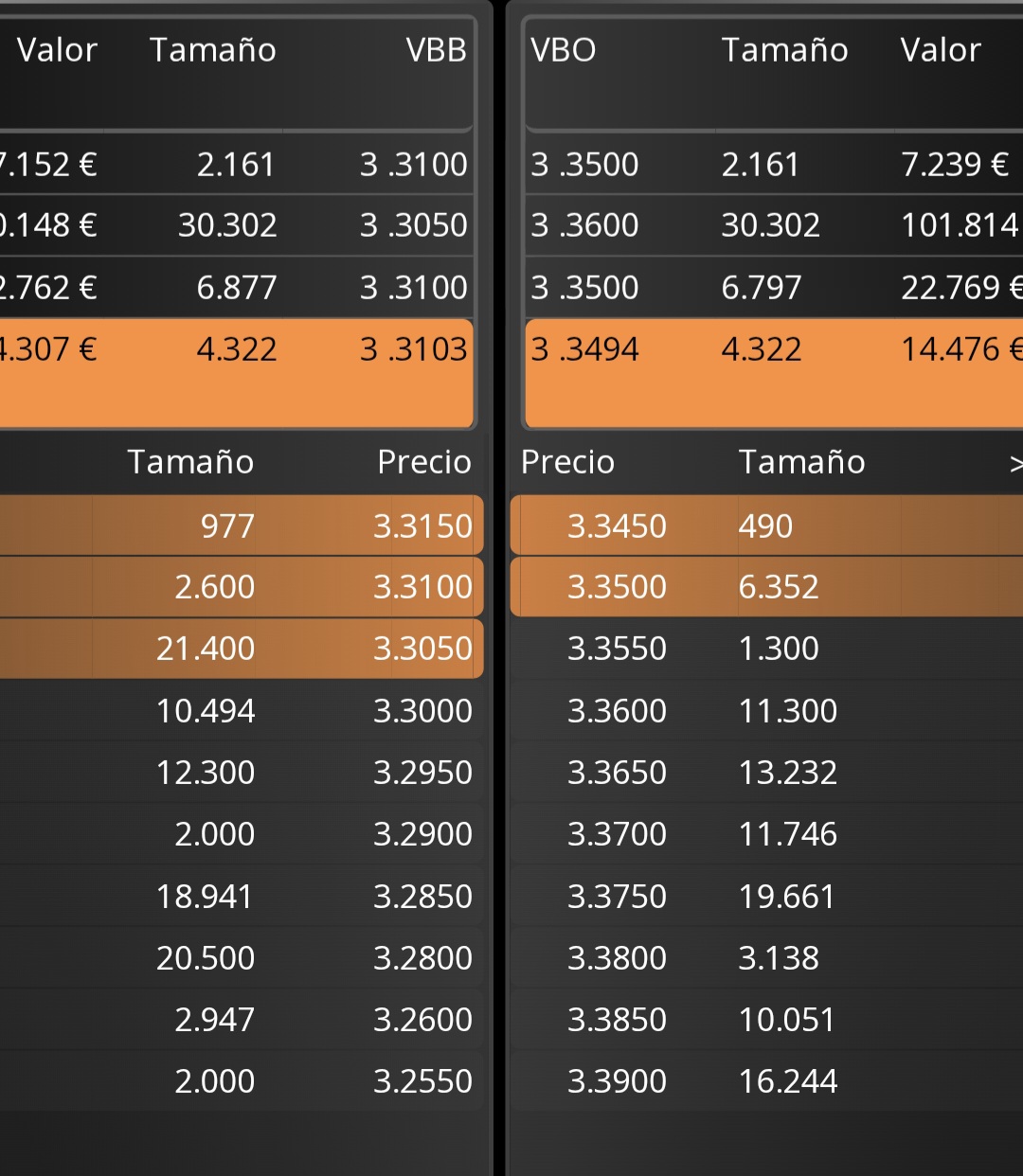Select the bid row with size 18.941

(242, 897)
